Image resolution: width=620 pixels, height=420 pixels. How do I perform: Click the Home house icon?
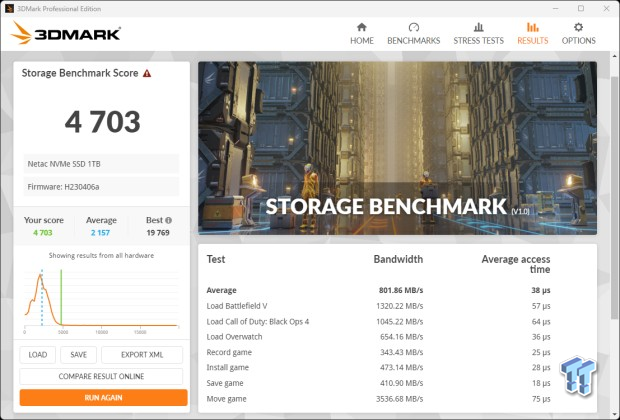click(x=361, y=27)
